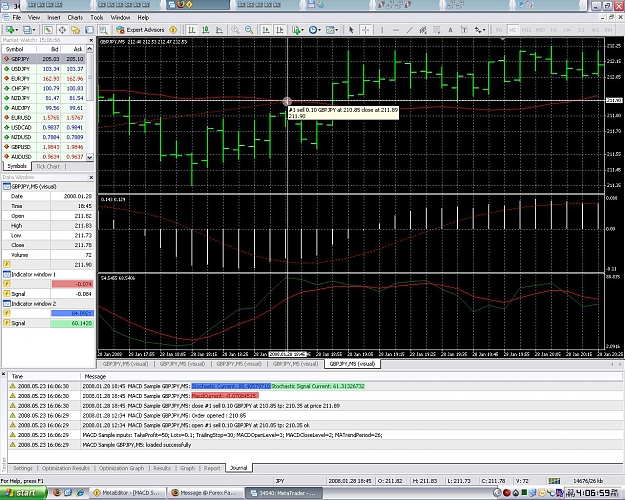This screenshot has width=625, height=500.
Task: Expand the Templates dropdown arrow
Action: 337,30
